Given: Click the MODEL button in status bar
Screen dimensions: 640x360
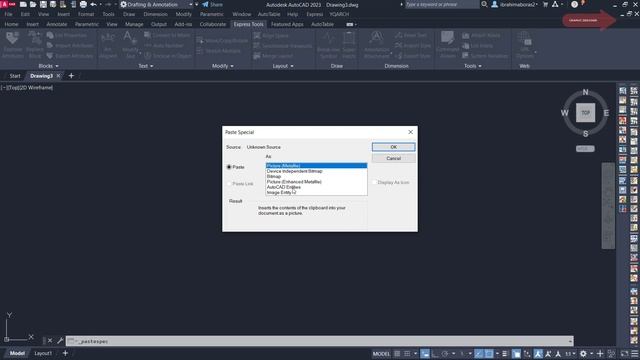Looking at the screenshot, I should [x=381, y=353].
